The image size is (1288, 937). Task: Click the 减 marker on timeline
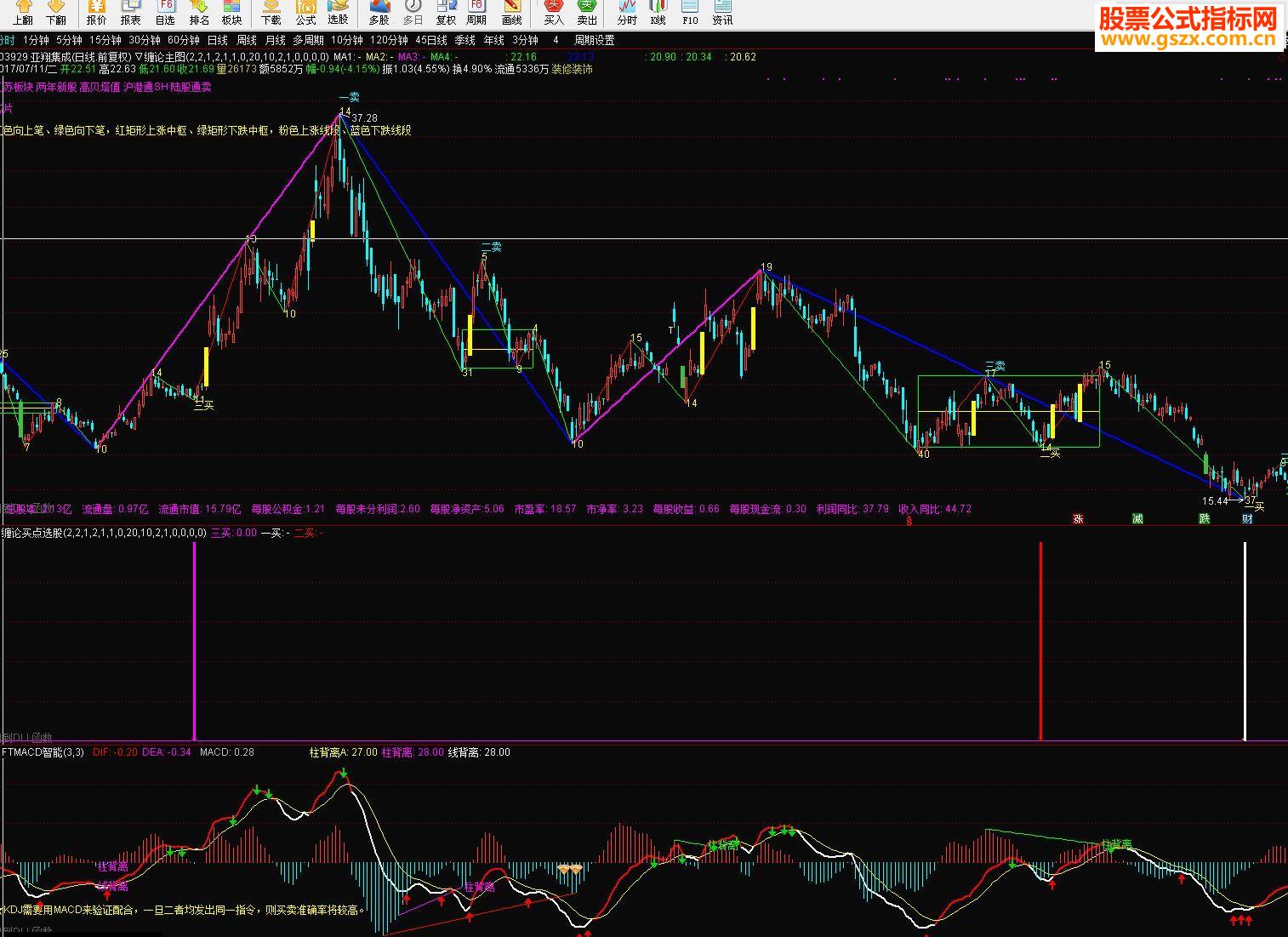pos(1137,518)
